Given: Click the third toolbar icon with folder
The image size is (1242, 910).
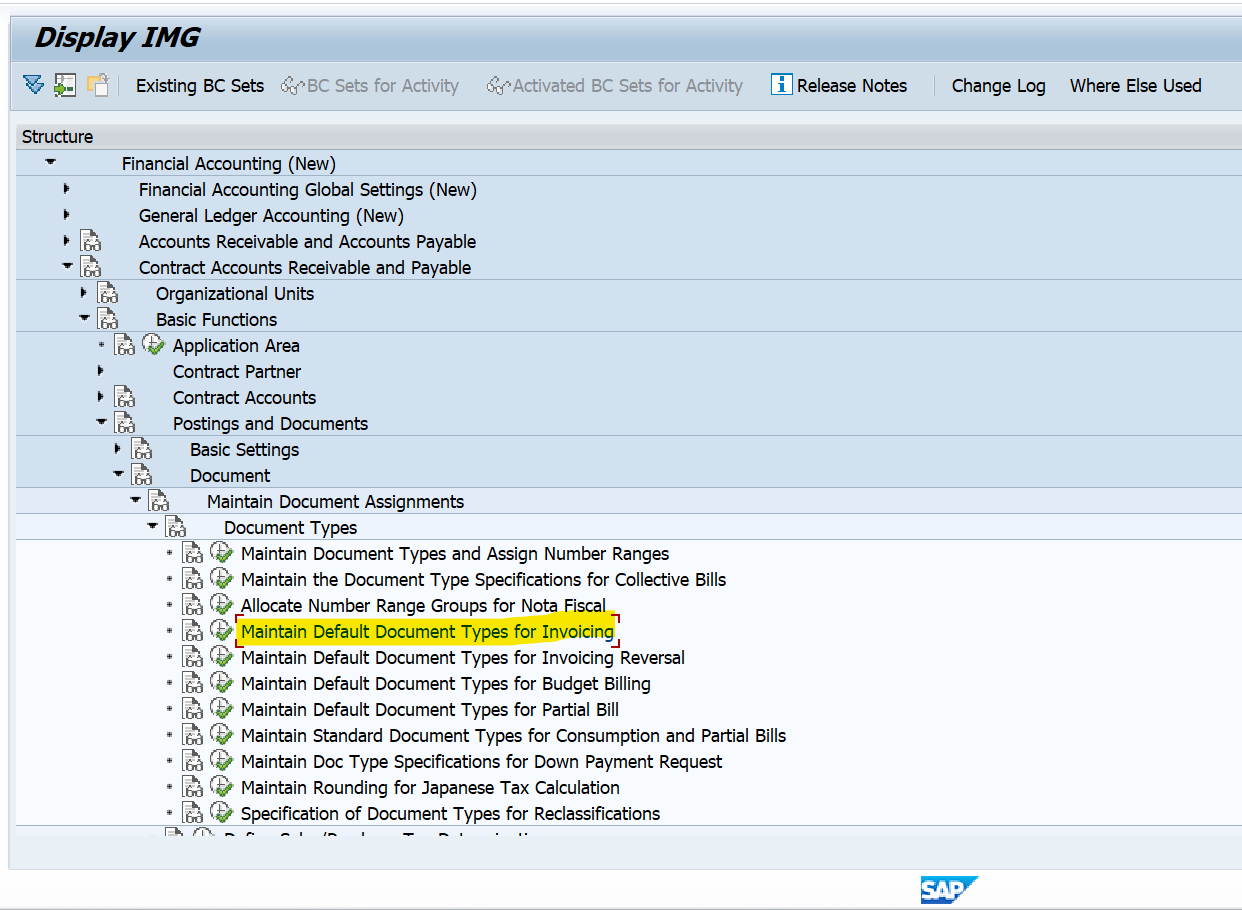Looking at the screenshot, I should click(x=97, y=85).
